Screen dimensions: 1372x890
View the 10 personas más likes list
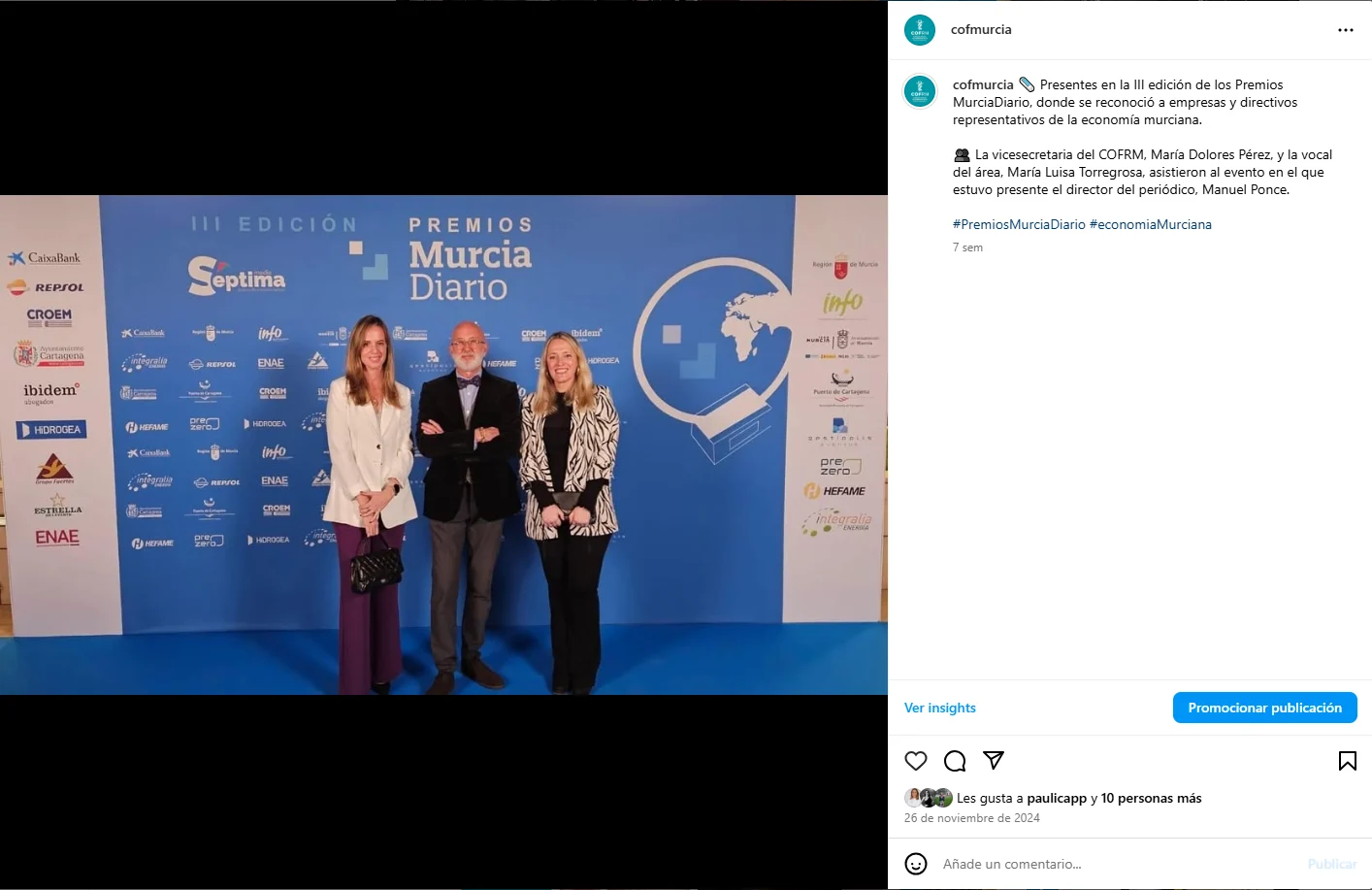coord(1151,798)
